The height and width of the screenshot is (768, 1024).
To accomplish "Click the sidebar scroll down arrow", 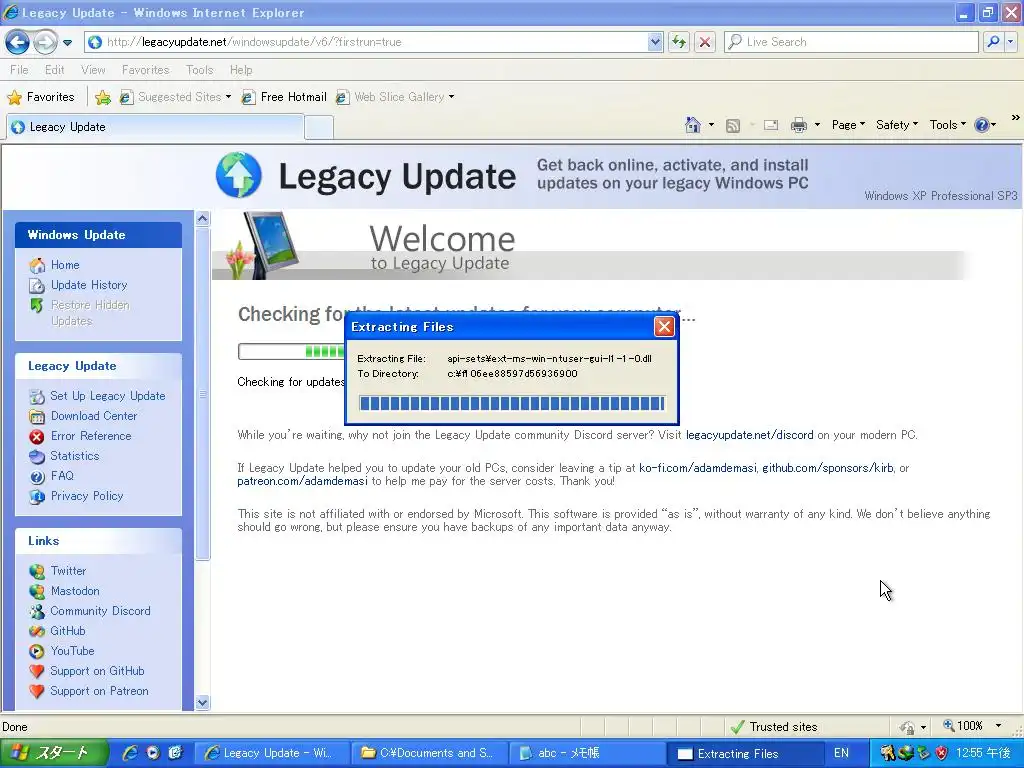I will pyautogui.click(x=202, y=703).
